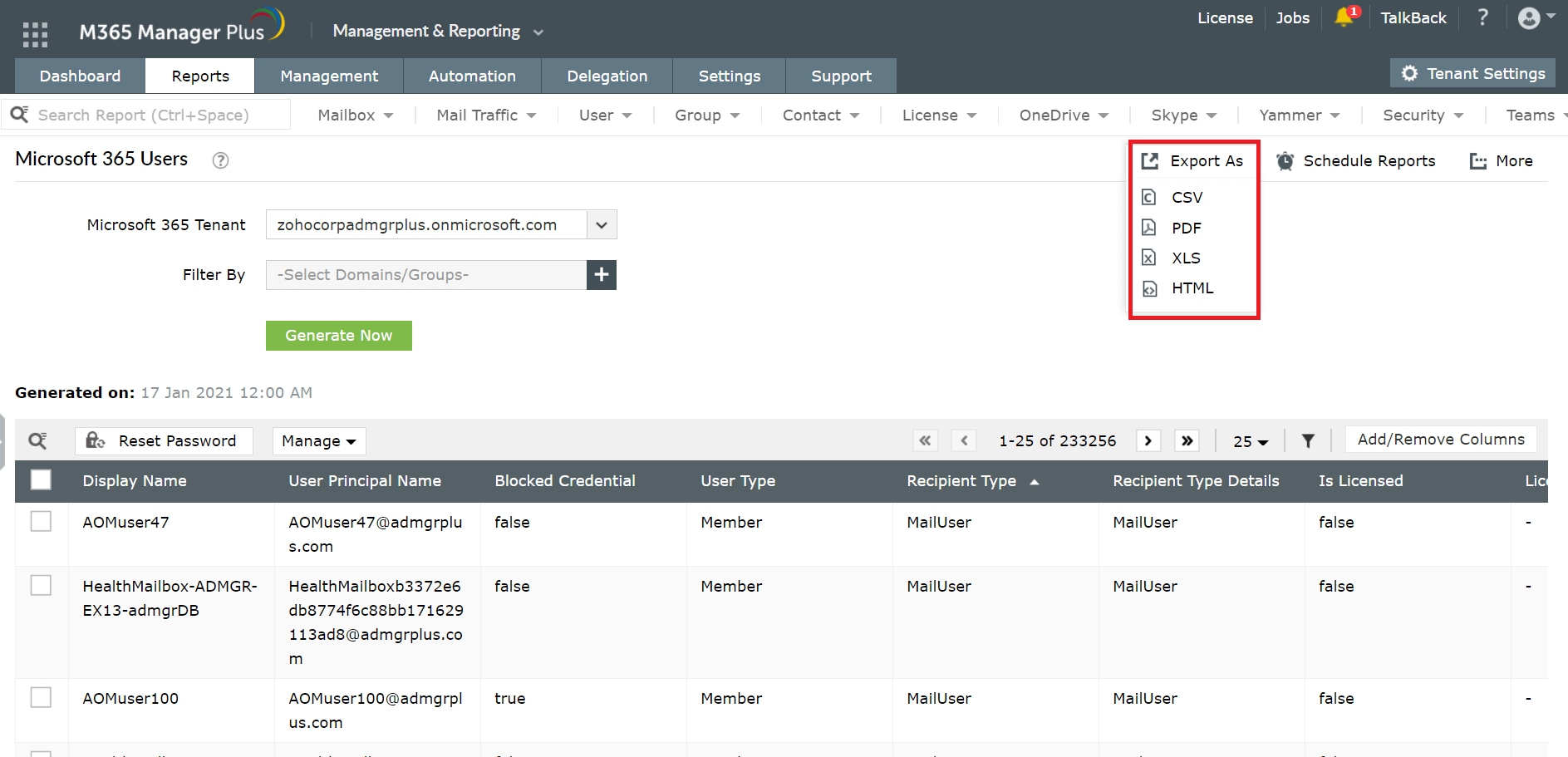Screen dimensions: 1568x757
Task: Click the search report magnifier icon
Action: pos(19,115)
